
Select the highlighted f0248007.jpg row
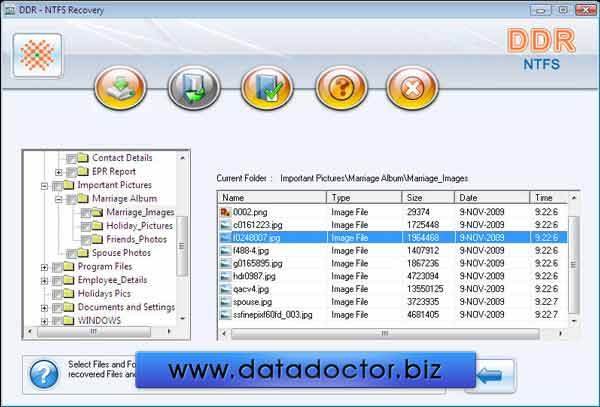[x=393, y=238]
